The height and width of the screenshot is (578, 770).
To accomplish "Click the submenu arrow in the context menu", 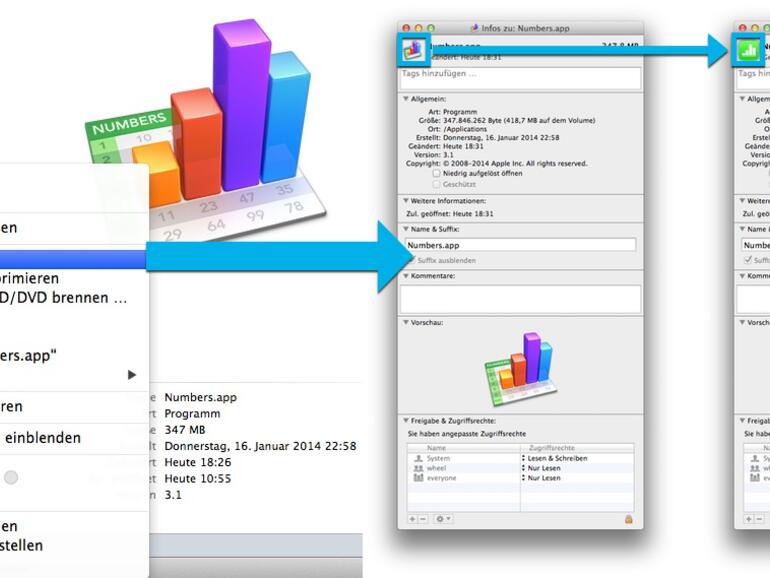I will tap(132, 375).
